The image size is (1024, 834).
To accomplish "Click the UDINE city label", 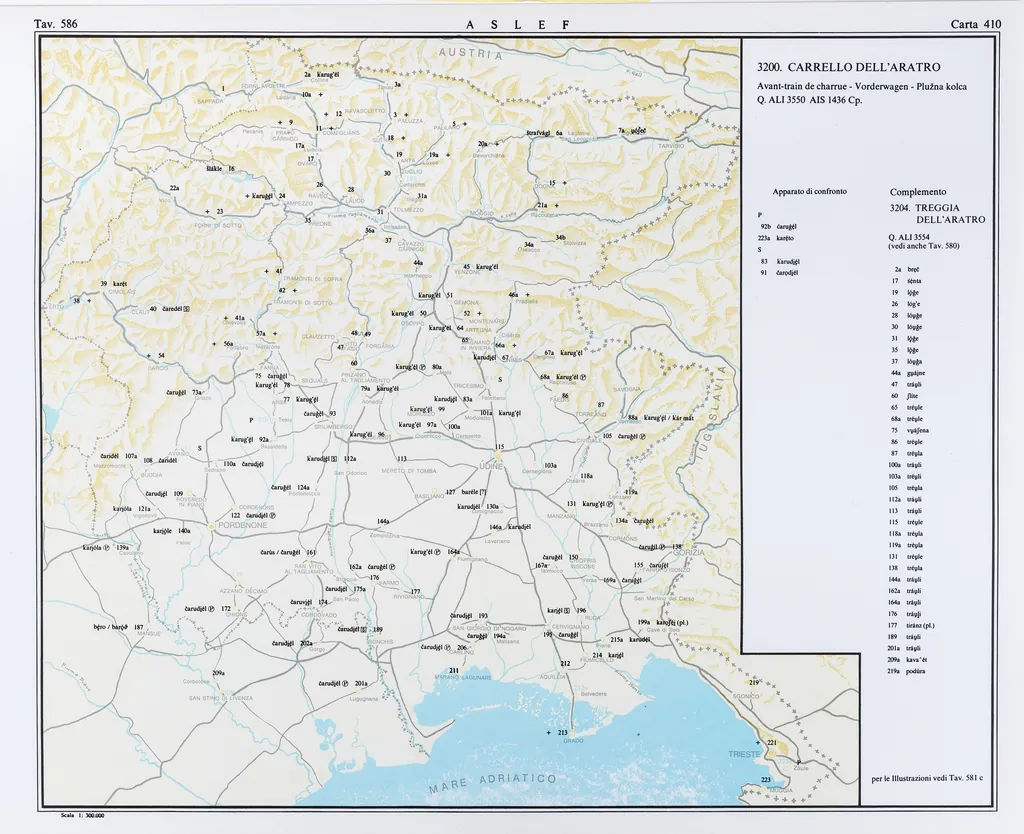I will pos(491,466).
